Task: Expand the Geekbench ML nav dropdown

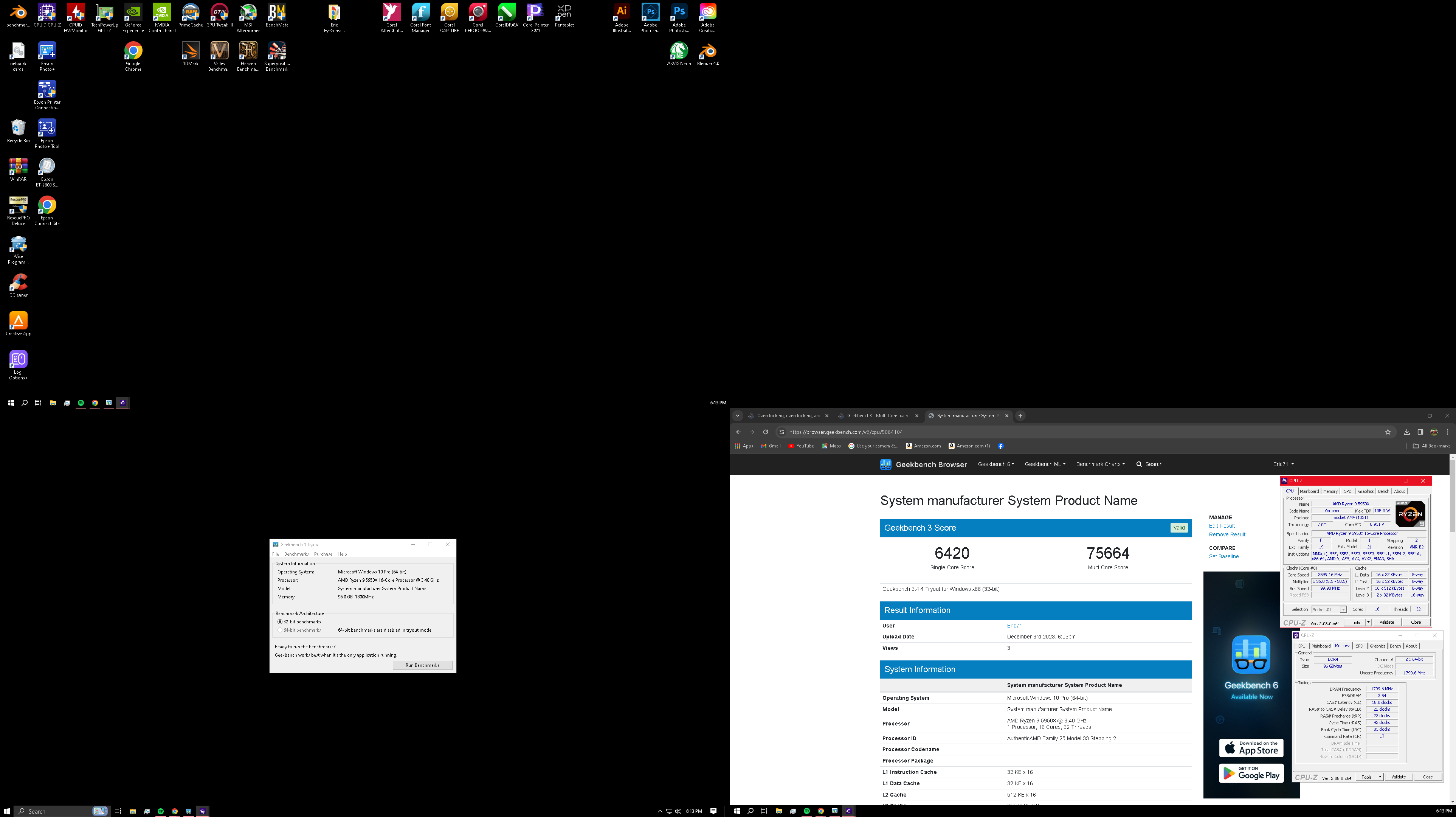Action: coord(1045,464)
